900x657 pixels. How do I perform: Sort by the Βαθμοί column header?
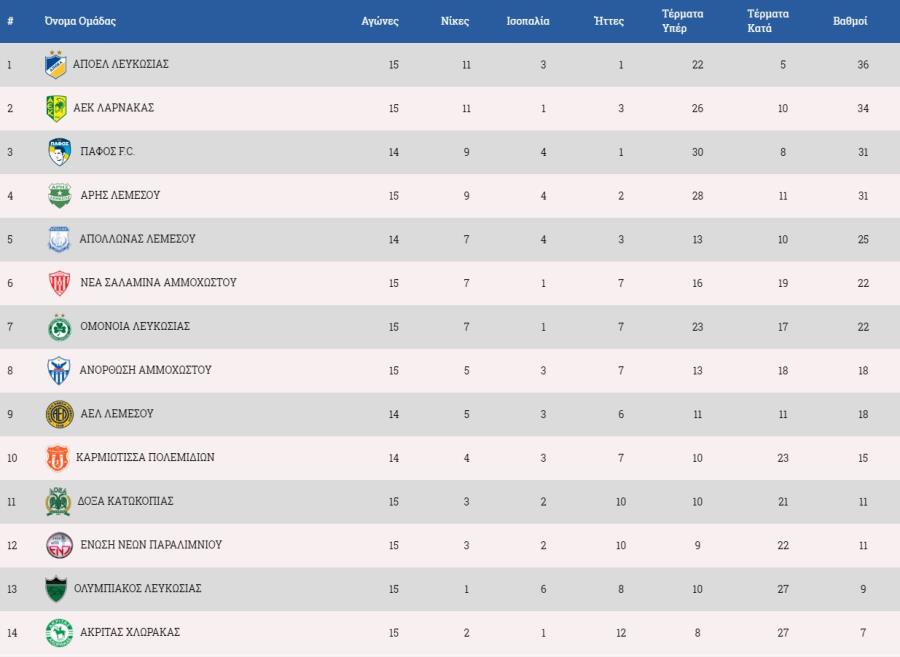coord(850,21)
